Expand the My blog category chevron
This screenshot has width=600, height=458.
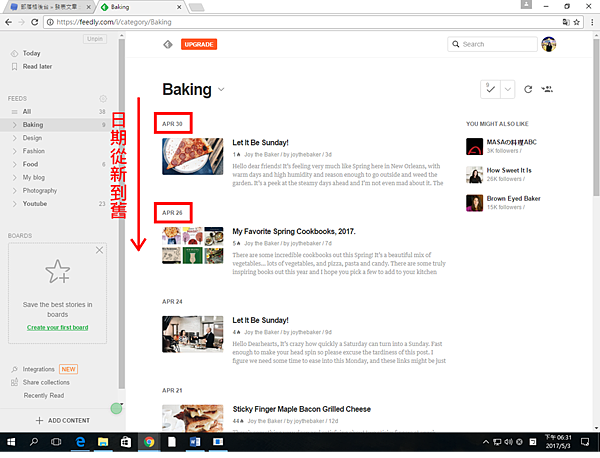pyautogui.click(x=15, y=178)
